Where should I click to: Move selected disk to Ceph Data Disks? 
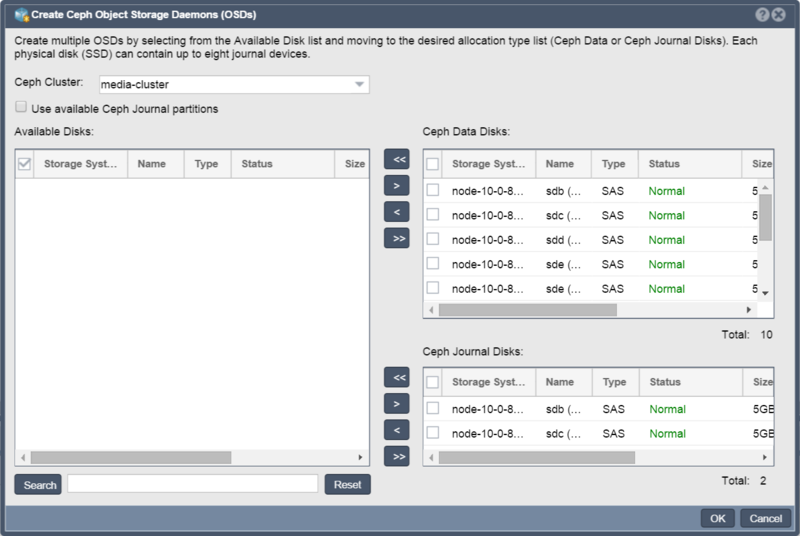coord(396,186)
